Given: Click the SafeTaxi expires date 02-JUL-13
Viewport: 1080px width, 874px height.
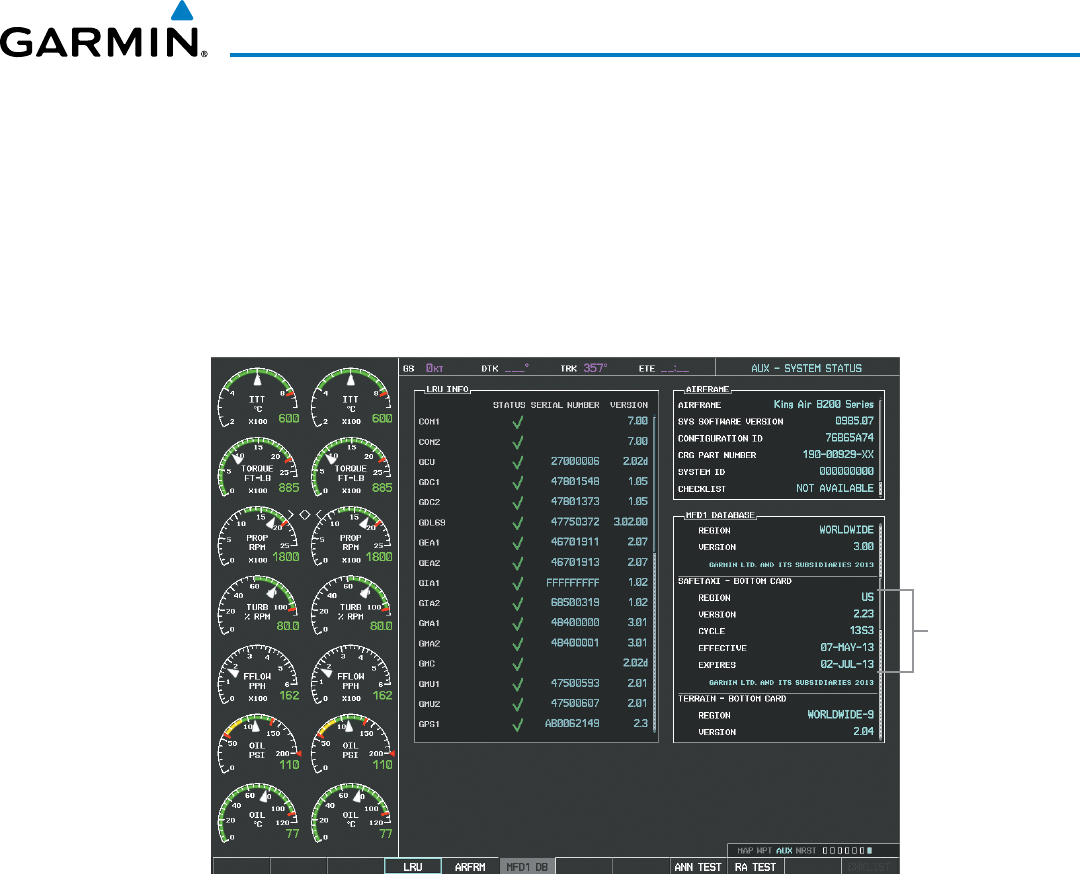Looking at the screenshot, I should click(x=847, y=665).
